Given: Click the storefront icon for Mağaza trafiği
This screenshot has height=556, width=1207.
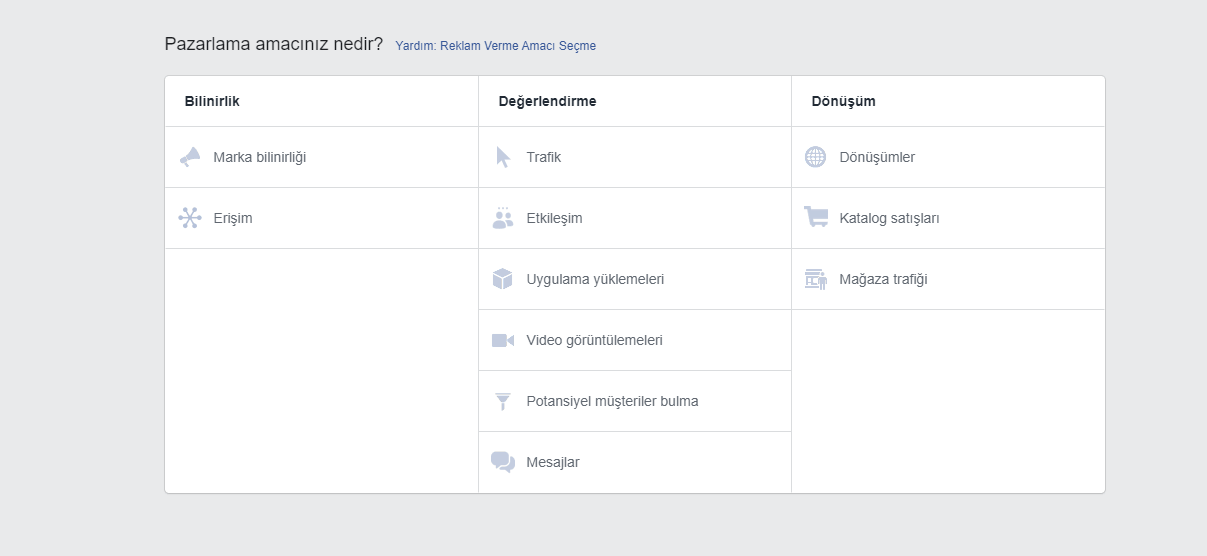Looking at the screenshot, I should point(816,279).
